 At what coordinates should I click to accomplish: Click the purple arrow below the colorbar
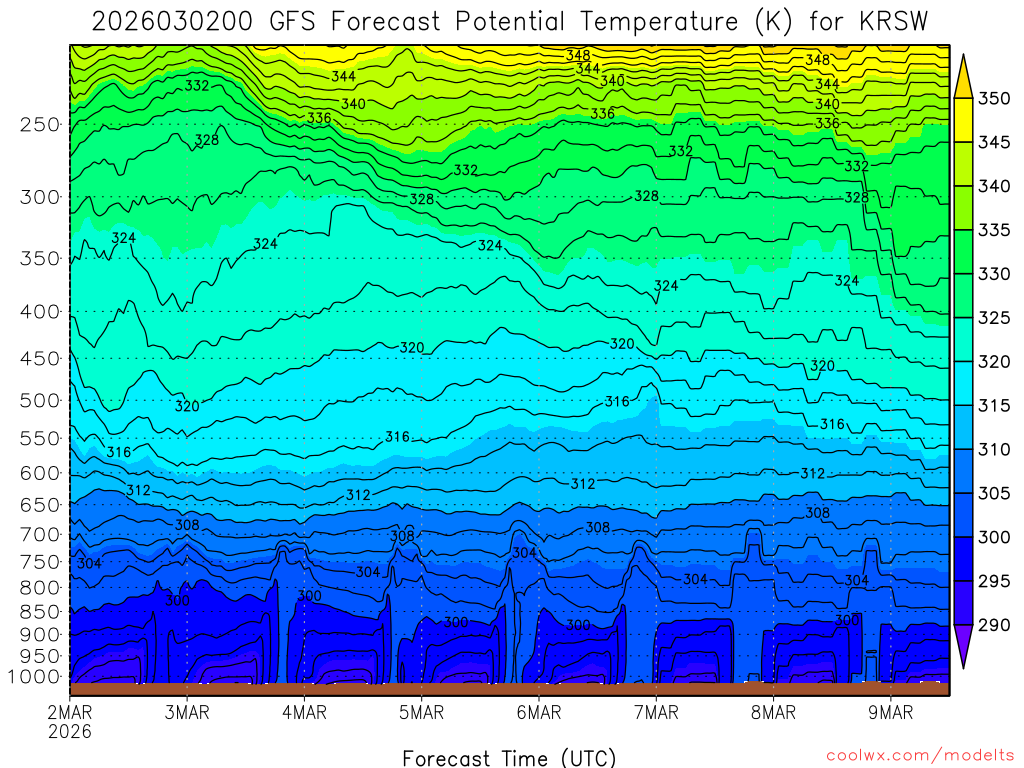963,645
